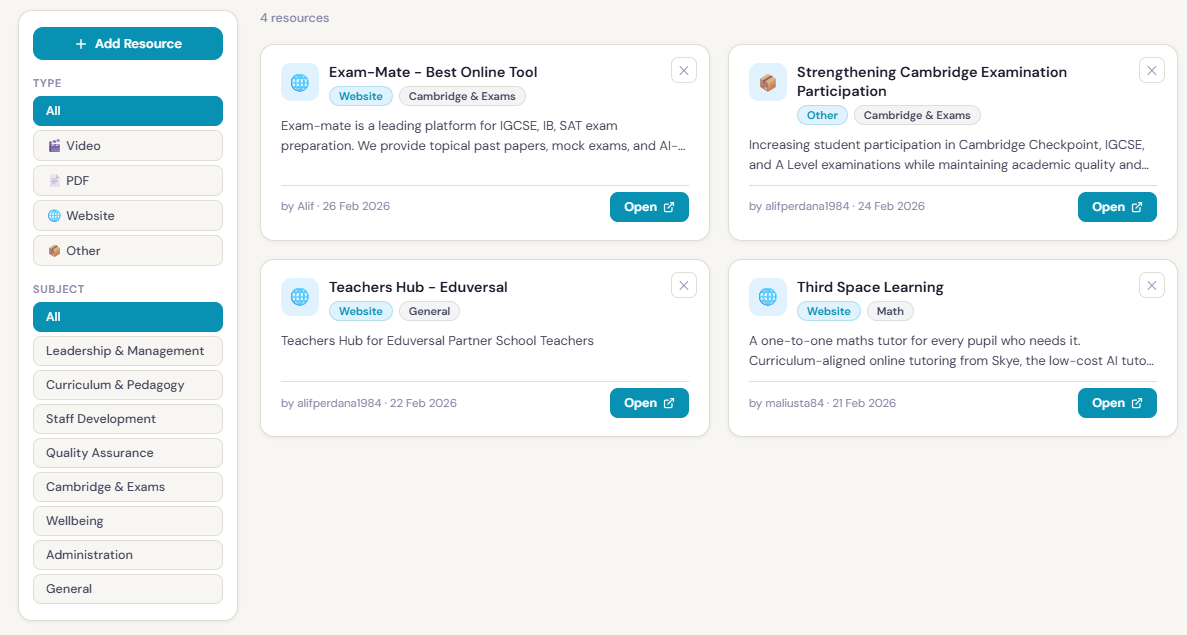Filter by Cambridge & Exams subject
Screen dimensions: 1187x635
(128, 487)
